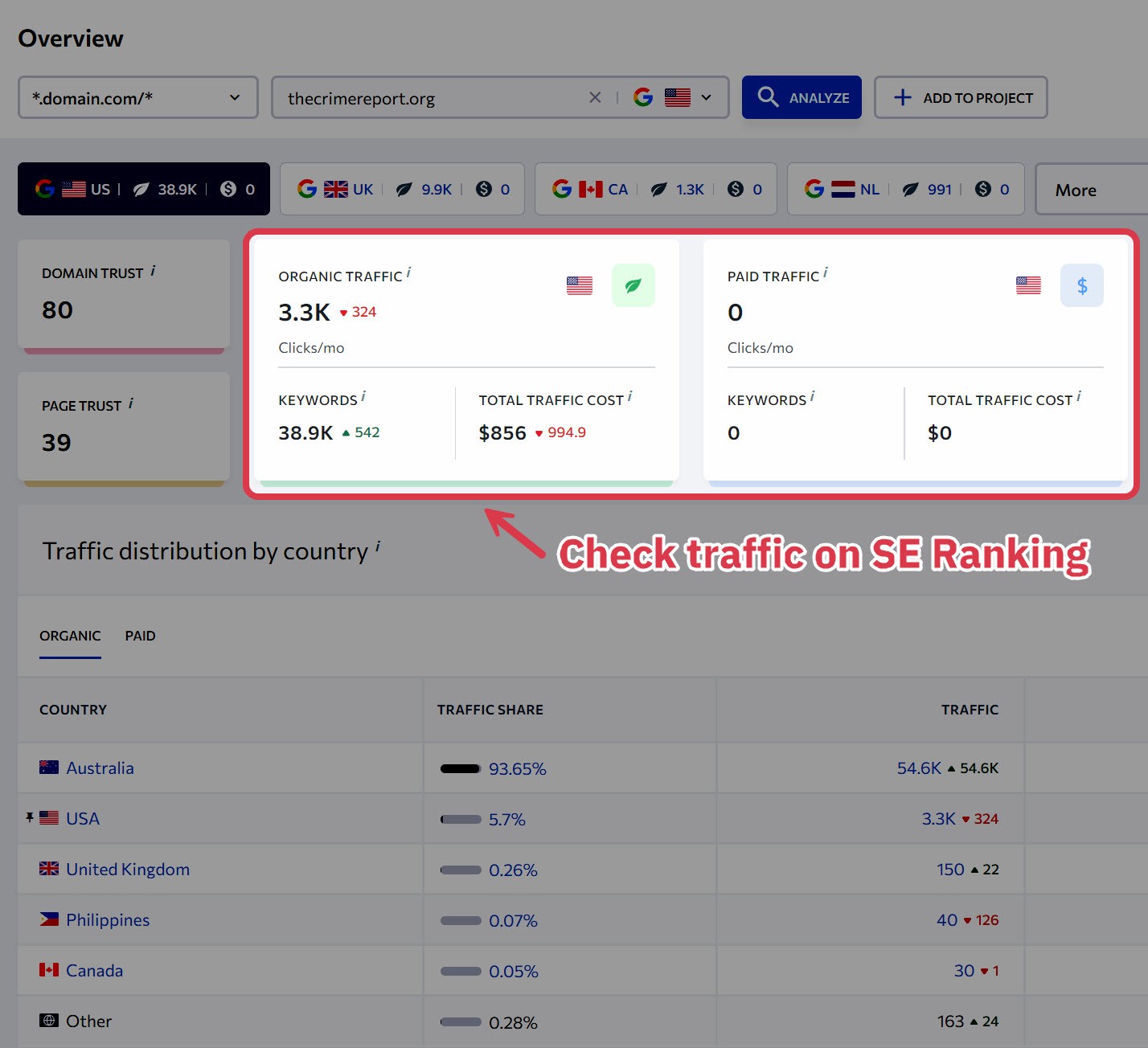Select the US Google region tab
Viewport: 1148px width, 1048px height.
(144, 189)
